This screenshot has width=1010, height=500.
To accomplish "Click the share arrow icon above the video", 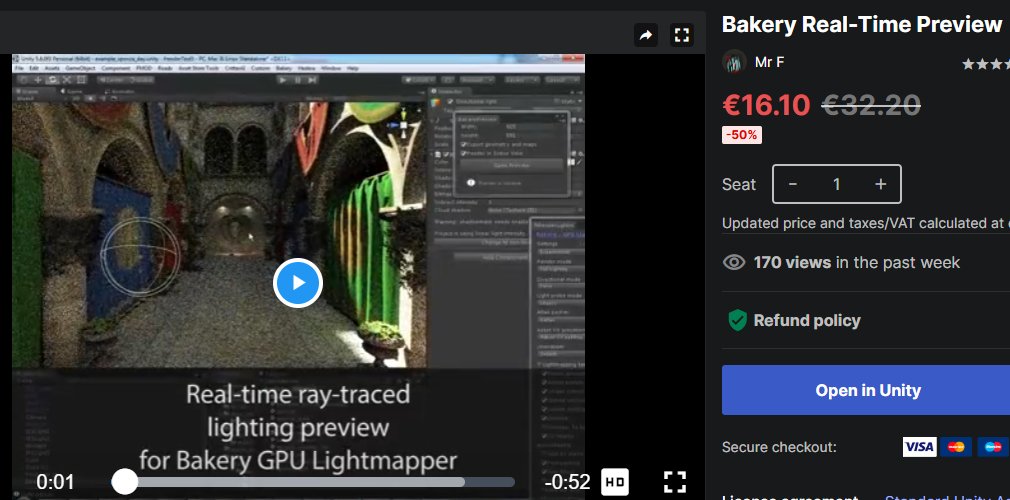I will (x=645, y=35).
